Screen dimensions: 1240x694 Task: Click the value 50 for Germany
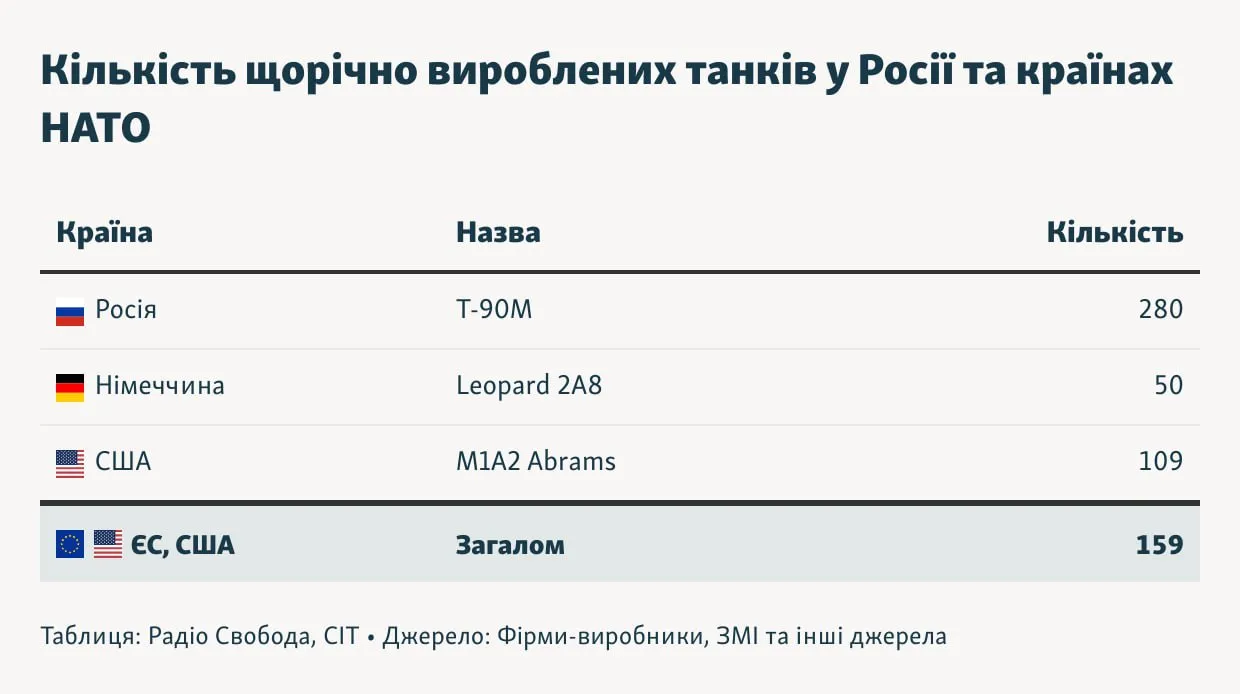click(x=1168, y=386)
